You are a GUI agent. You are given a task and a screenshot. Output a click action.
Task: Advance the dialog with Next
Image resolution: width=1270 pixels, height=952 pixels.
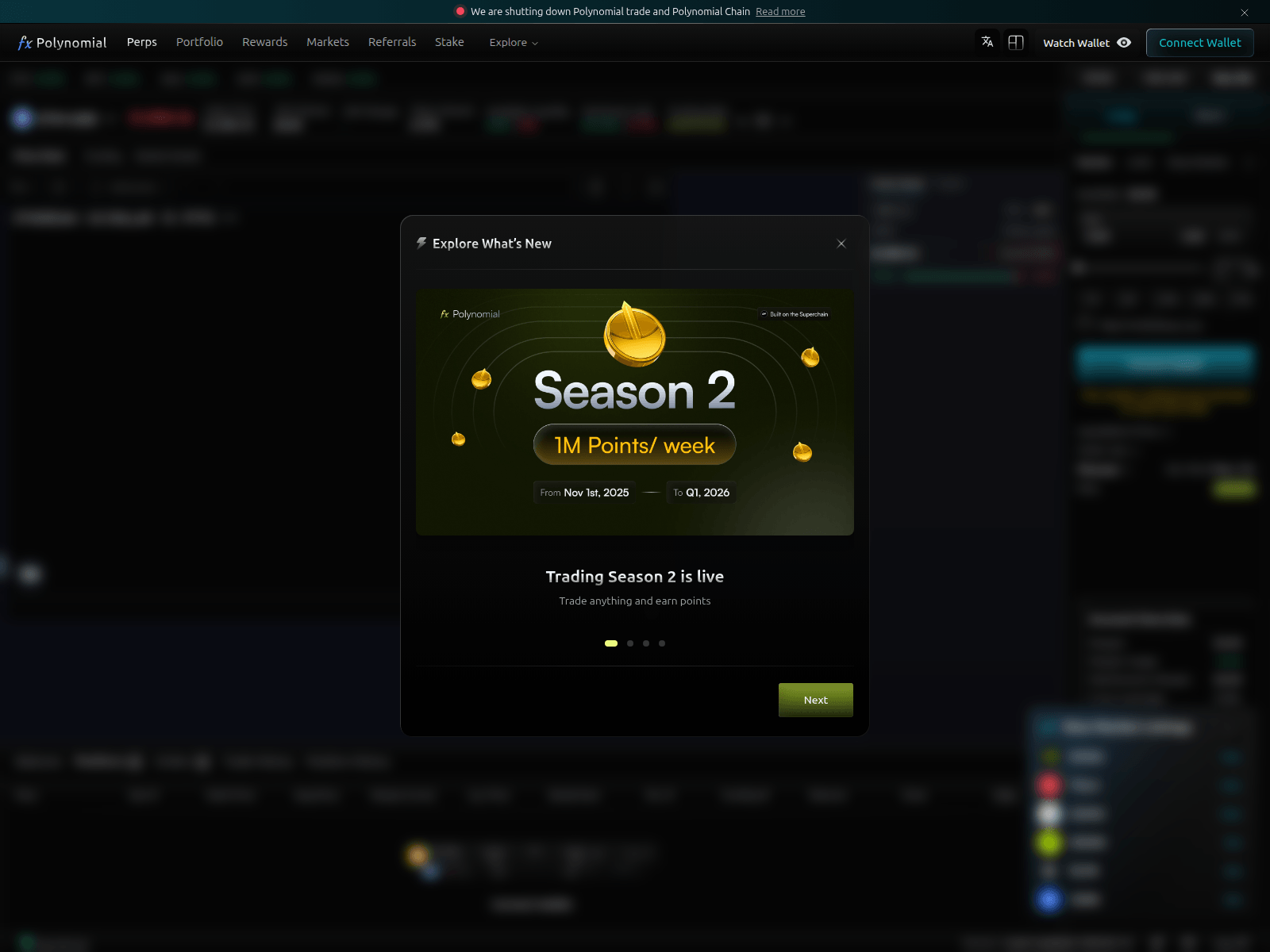[x=816, y=700]
